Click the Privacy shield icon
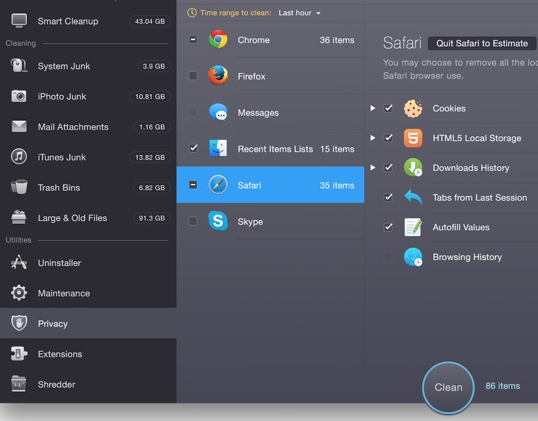Screen dimensions: 538x421 [x=19, y=323]
